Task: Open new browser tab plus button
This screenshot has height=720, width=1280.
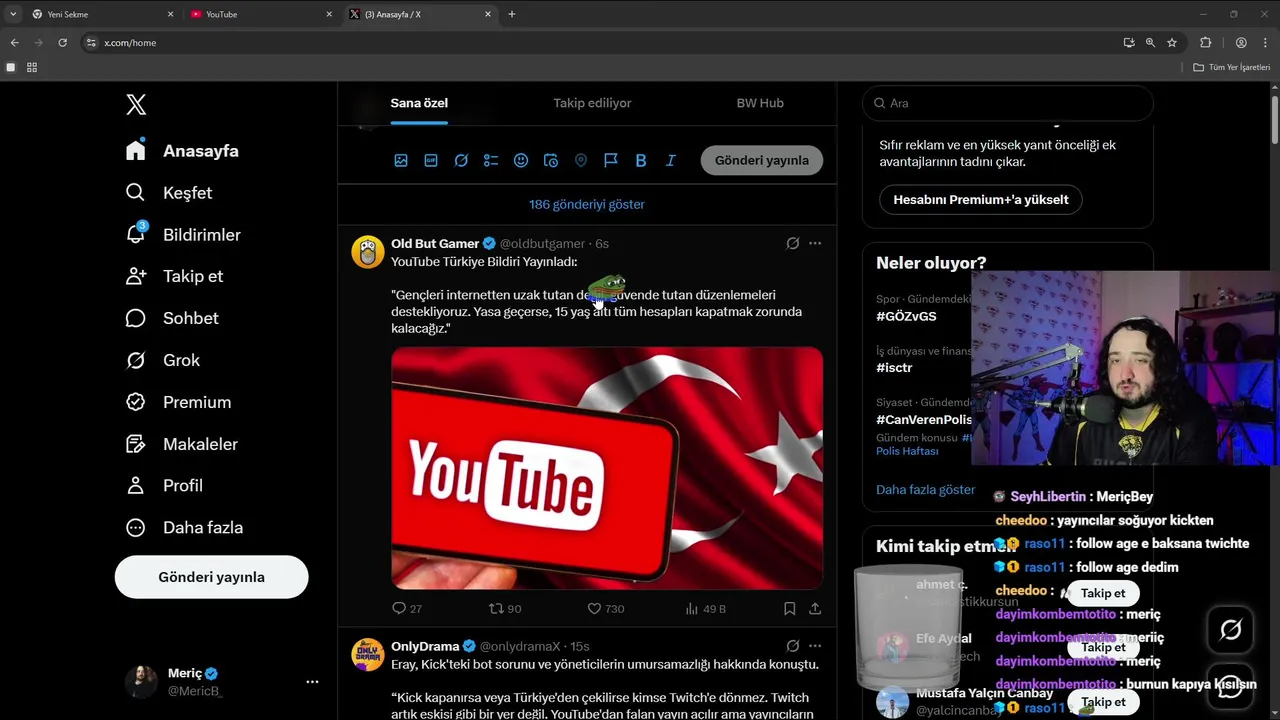Action: tap(512, 14)
